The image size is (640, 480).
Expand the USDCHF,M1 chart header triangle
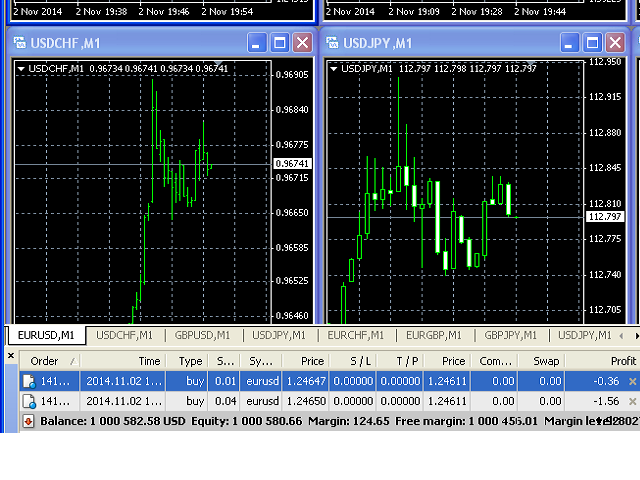coord(21,68)
